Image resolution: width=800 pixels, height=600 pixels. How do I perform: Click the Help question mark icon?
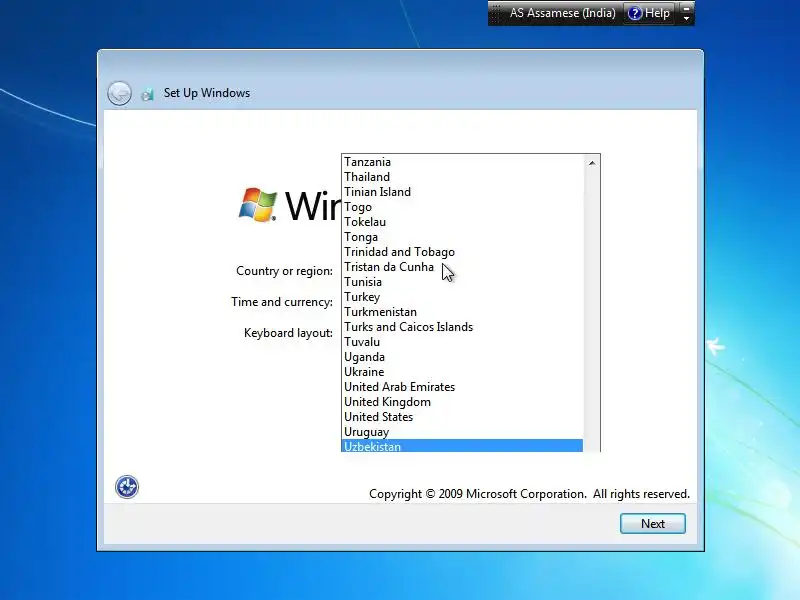pyautogui.click(x=634, y=13)
